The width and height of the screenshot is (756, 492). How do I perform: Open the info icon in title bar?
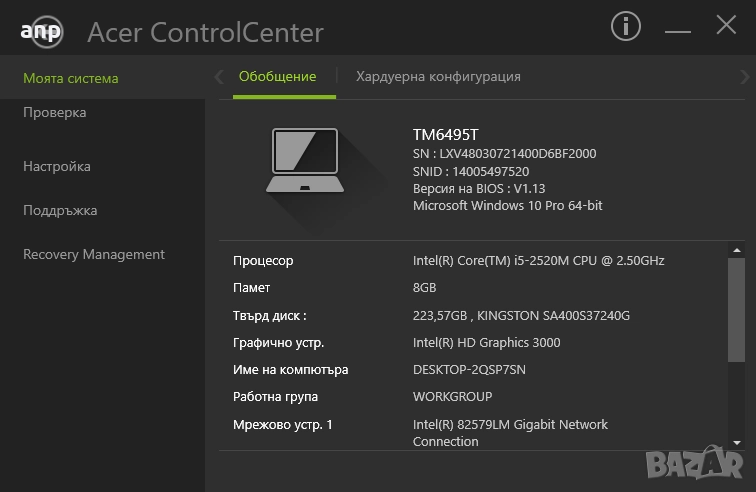(626, 27)
